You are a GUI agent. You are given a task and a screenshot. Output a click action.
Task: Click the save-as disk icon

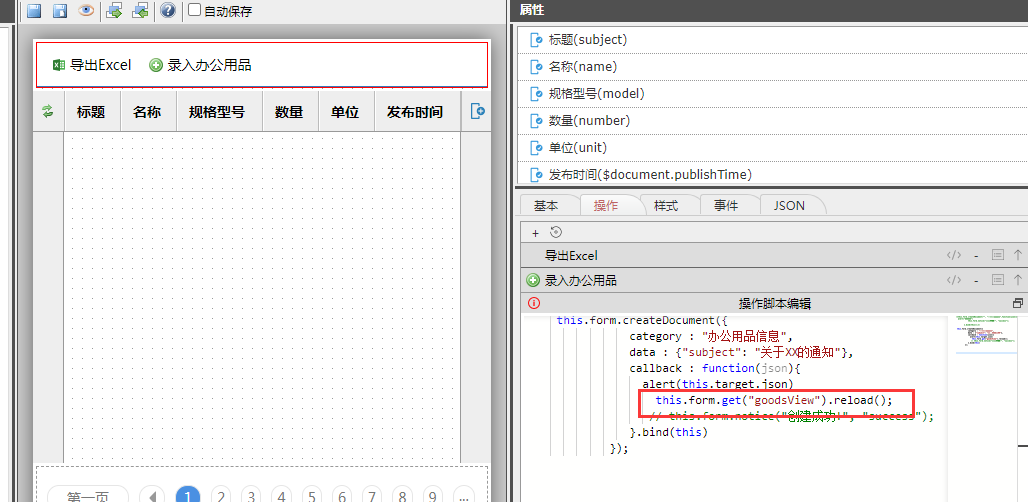tap(60, 10)
